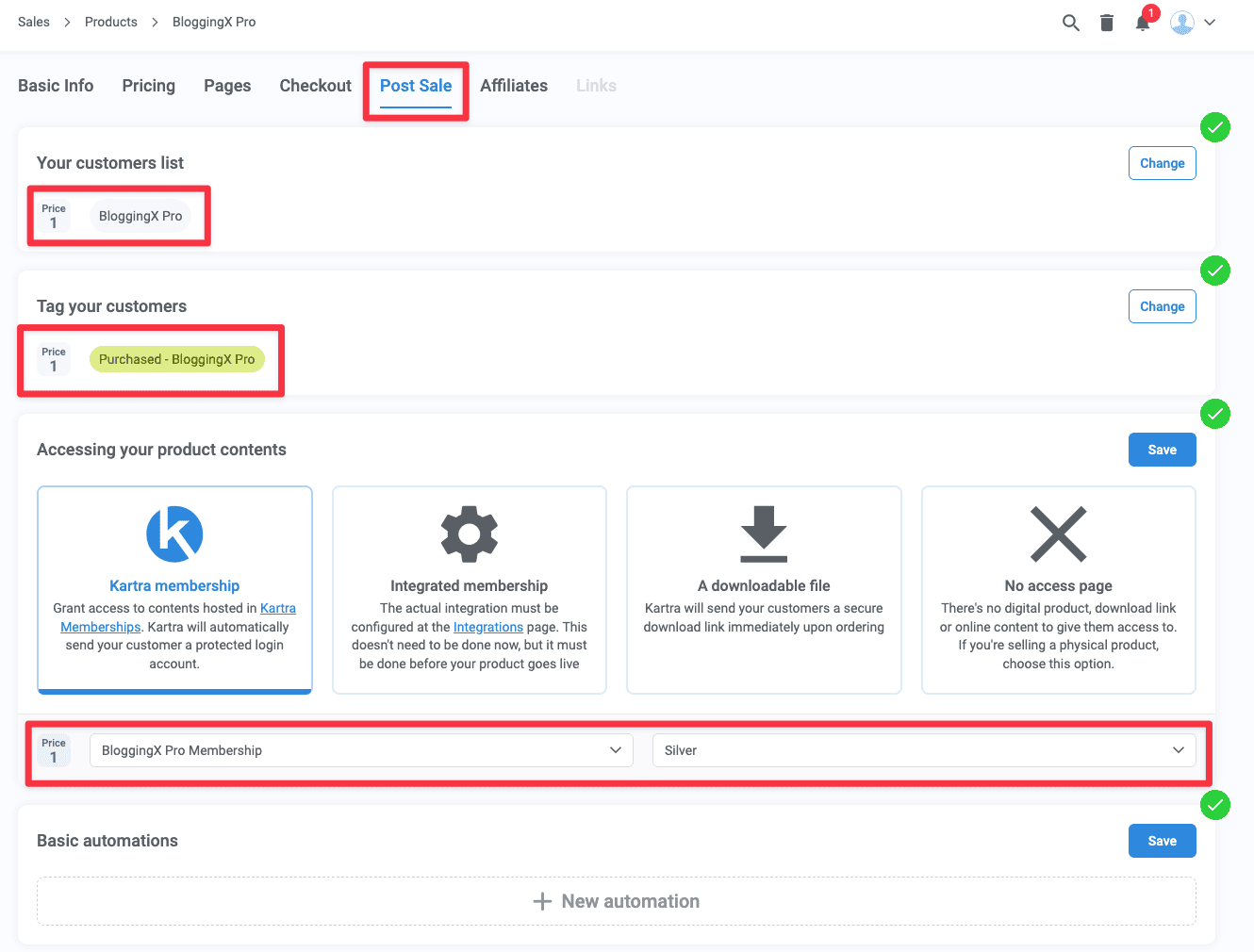
Task: Click the Purchased - BloggingX Pro tag
Action: tap(176, 359)
